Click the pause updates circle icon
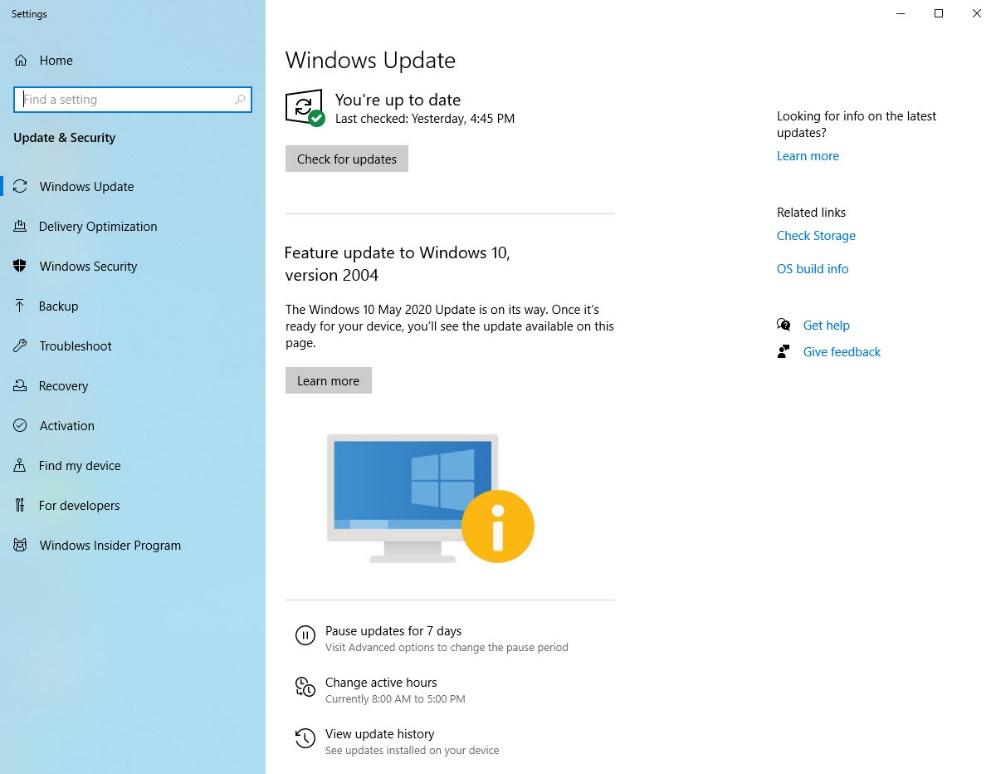This screenshot has height=774, width=996. coord(305,635)
